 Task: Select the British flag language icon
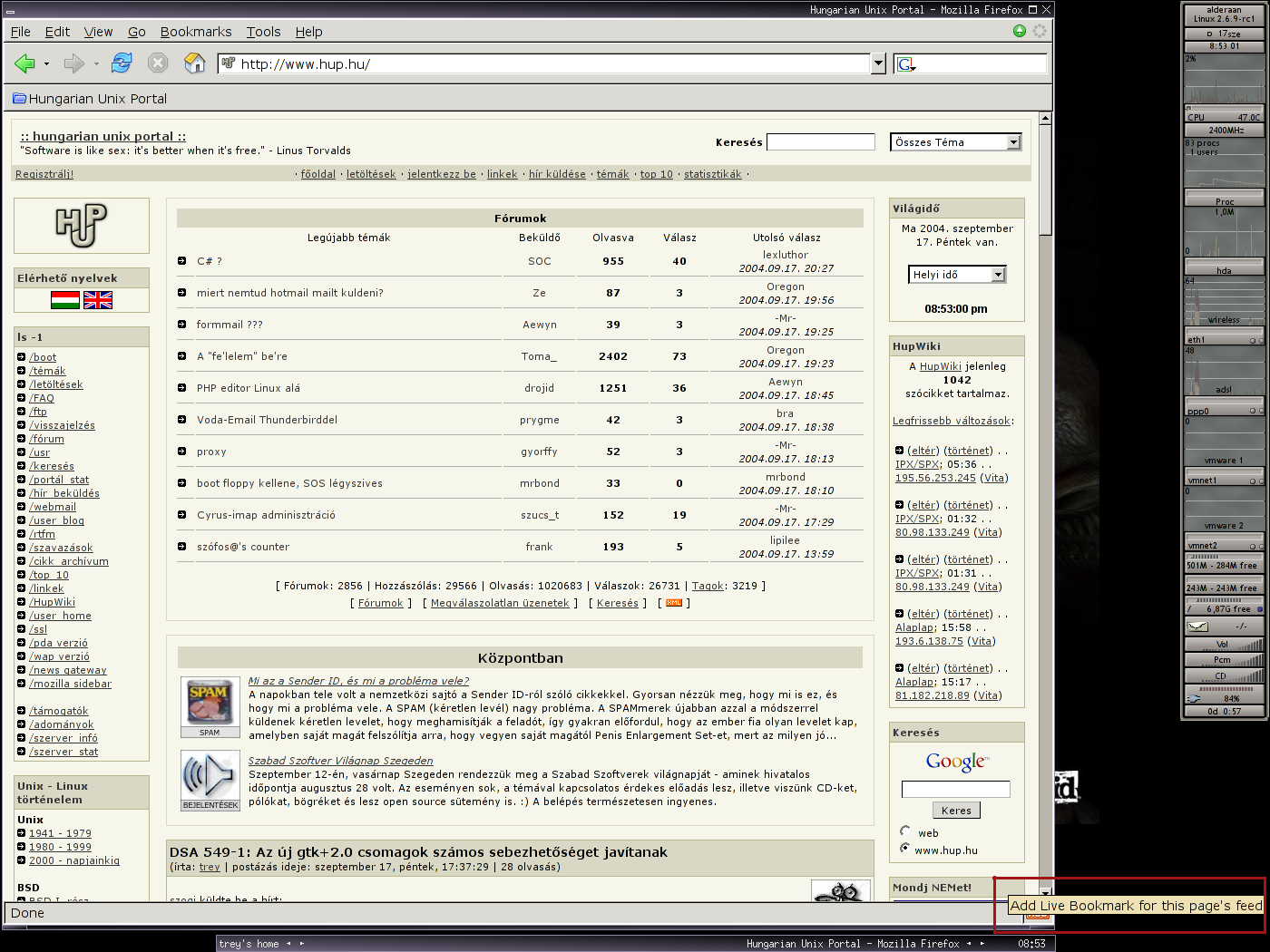98,300
